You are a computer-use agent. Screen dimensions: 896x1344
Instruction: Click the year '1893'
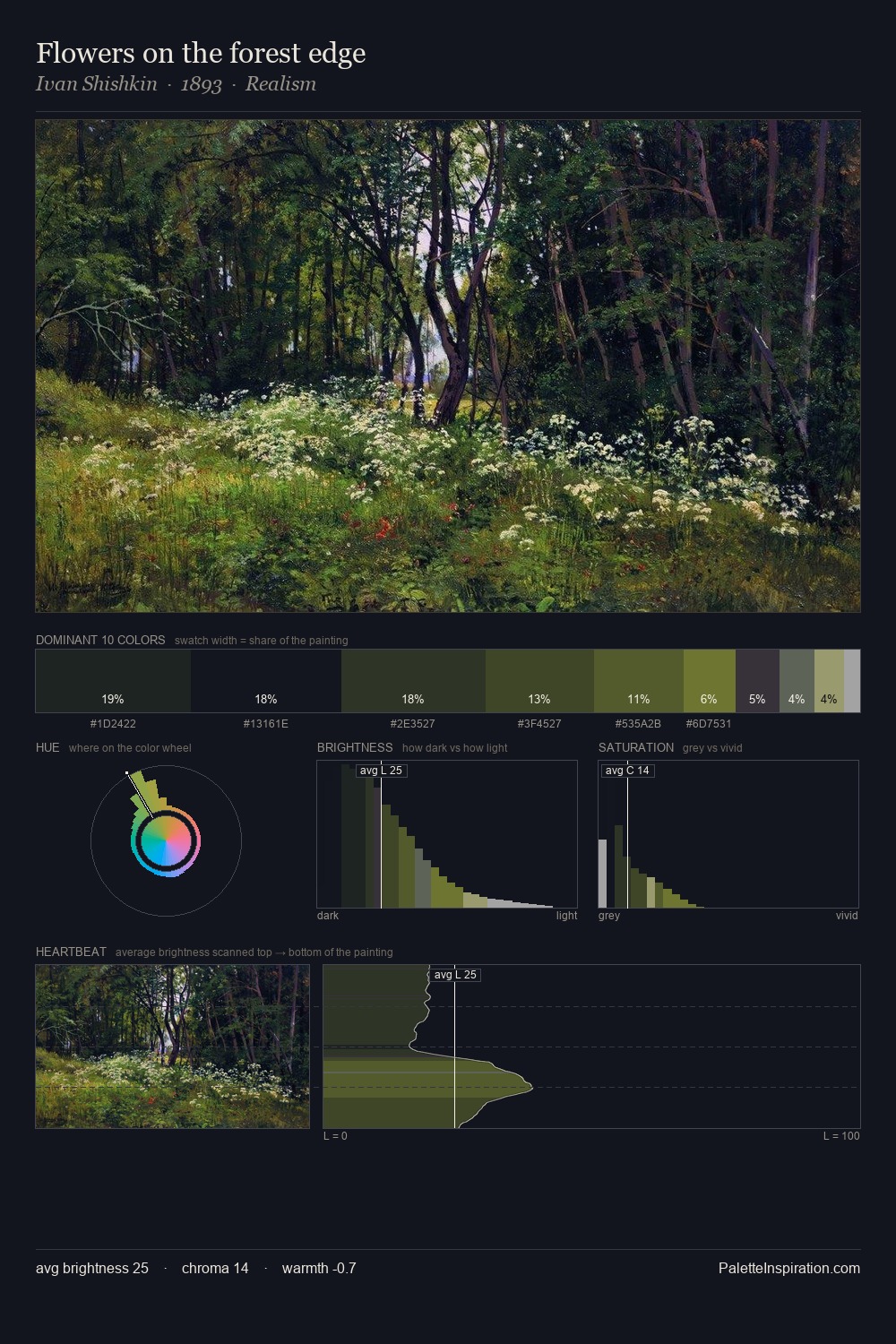201,84
